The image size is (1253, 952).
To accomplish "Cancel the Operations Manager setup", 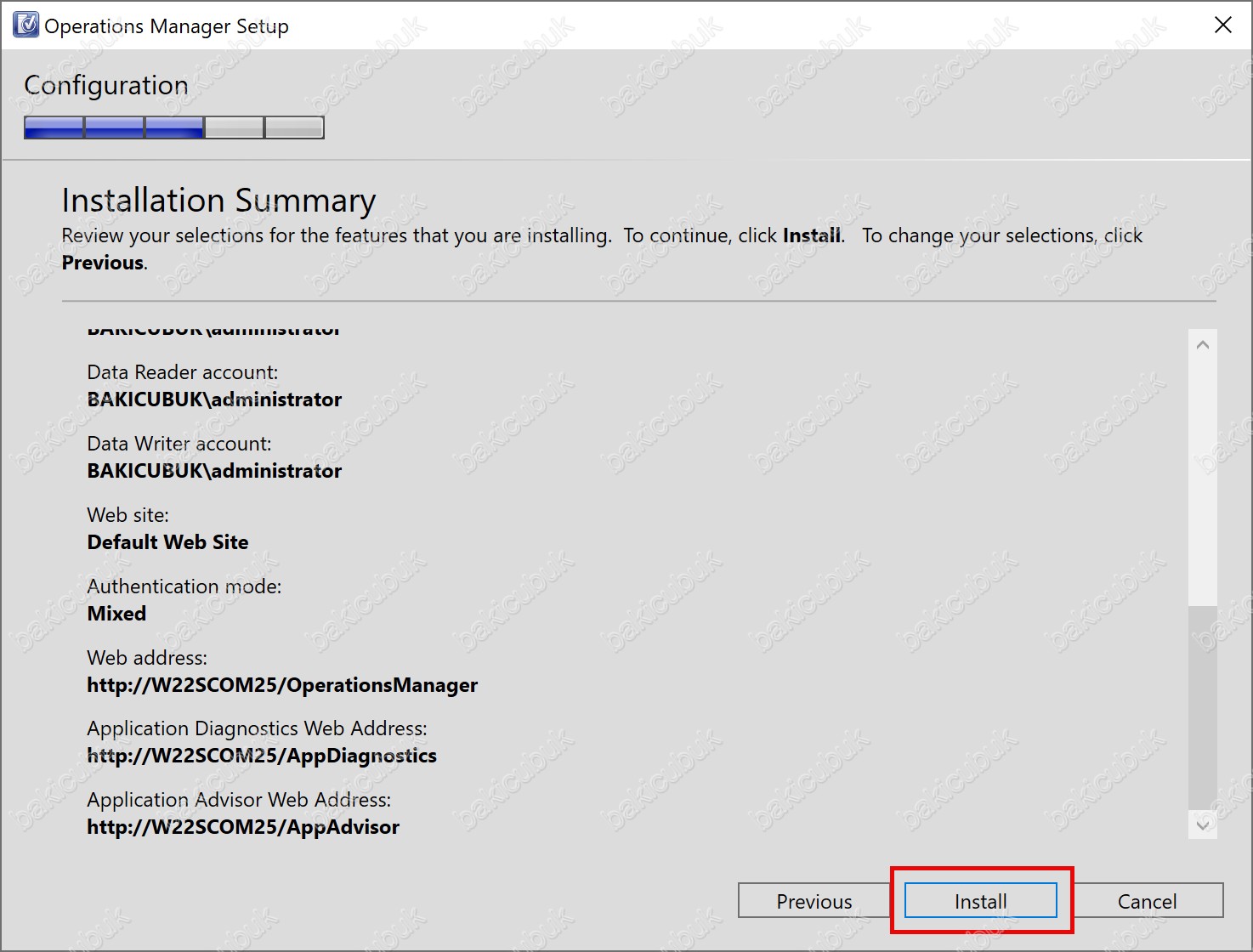I will (1147, 901).
